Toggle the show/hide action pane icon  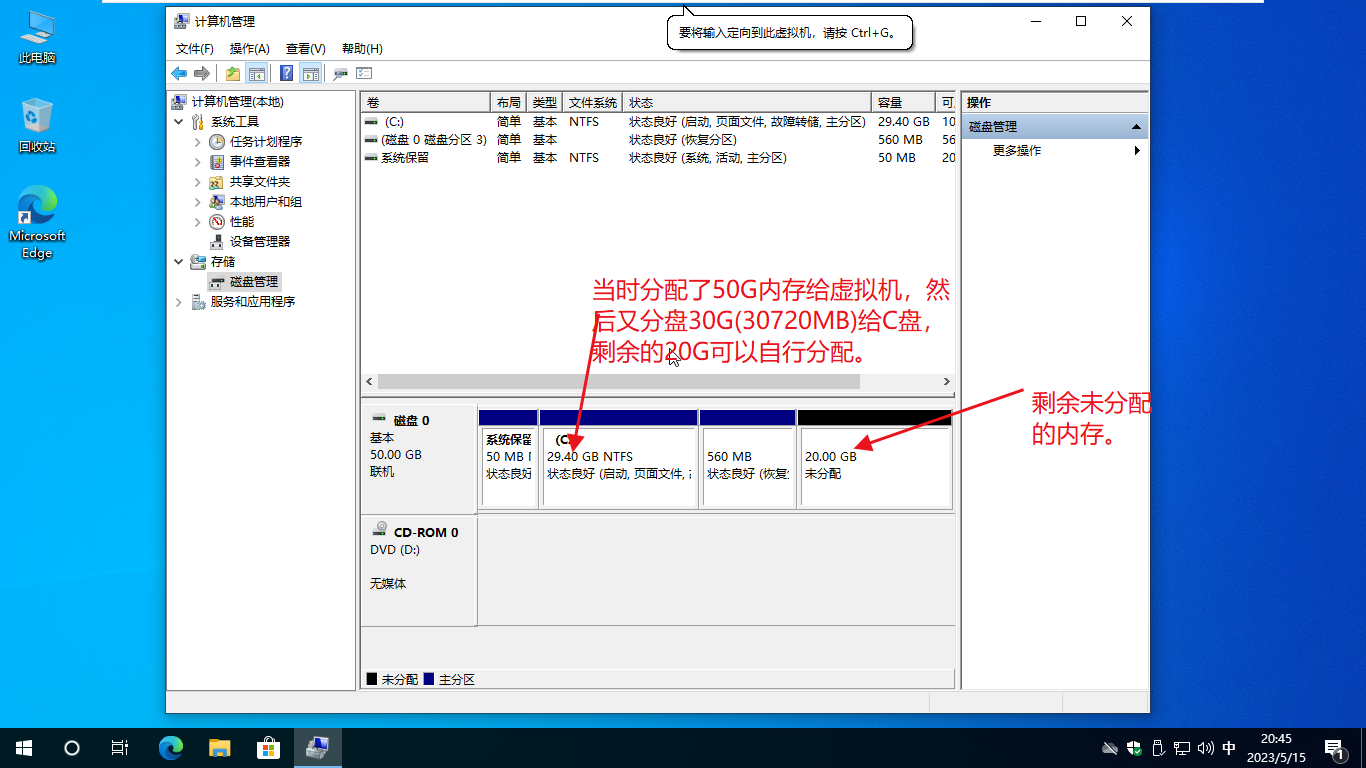[x=310, y=73]
